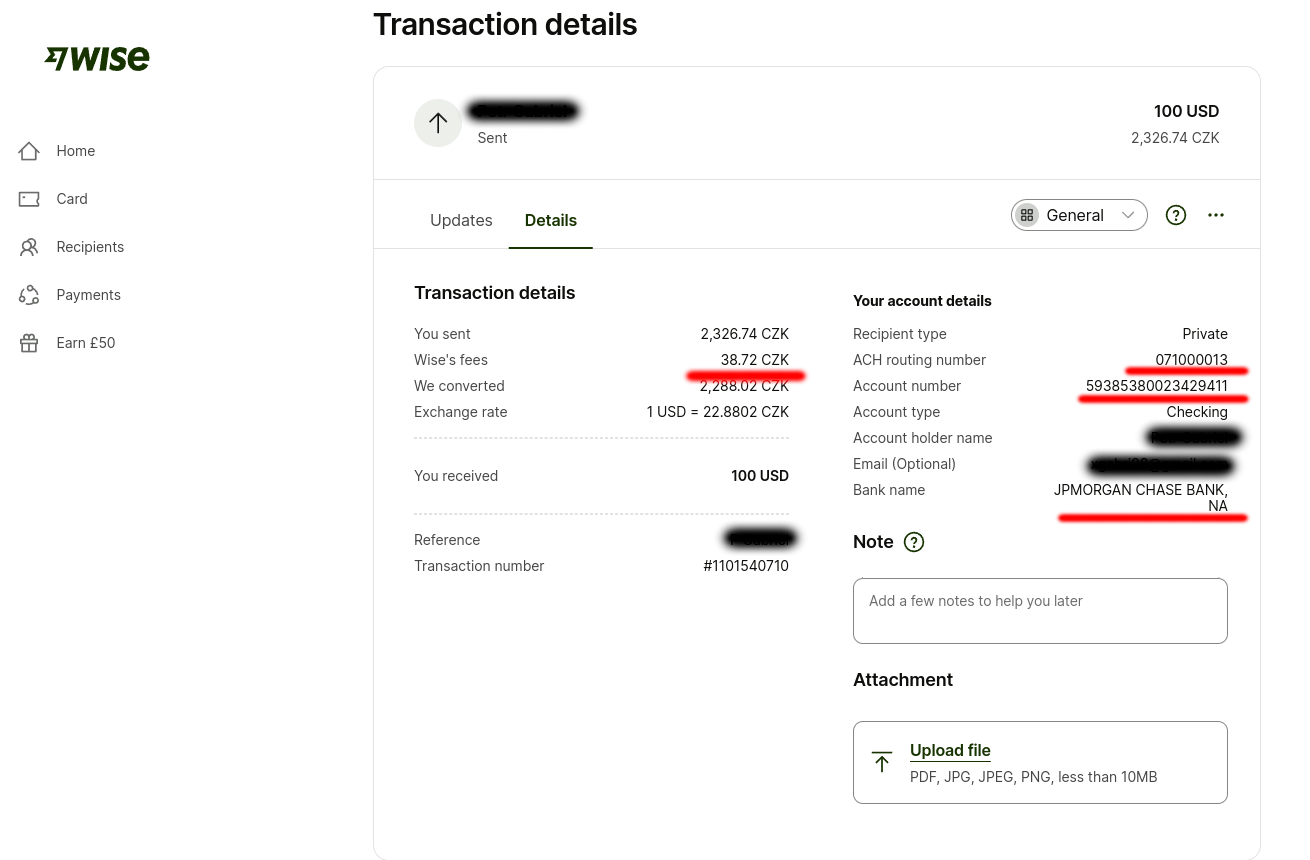Image resolution: width=1310 pixels, height=860 pixels.
Task: Click the notes text field
Action: tap(1040, 611)
